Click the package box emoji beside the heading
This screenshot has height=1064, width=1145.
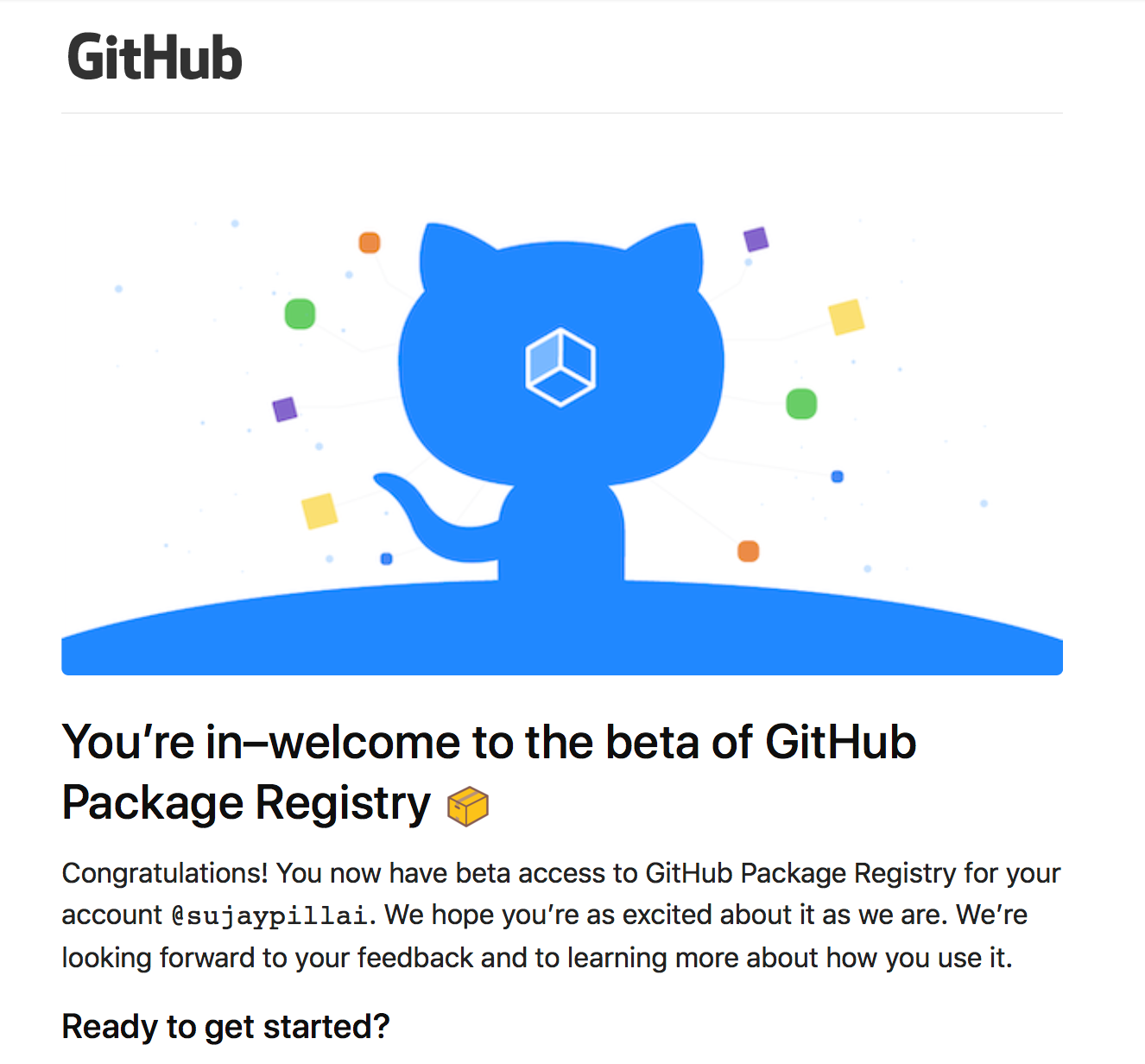coord(468,806)
